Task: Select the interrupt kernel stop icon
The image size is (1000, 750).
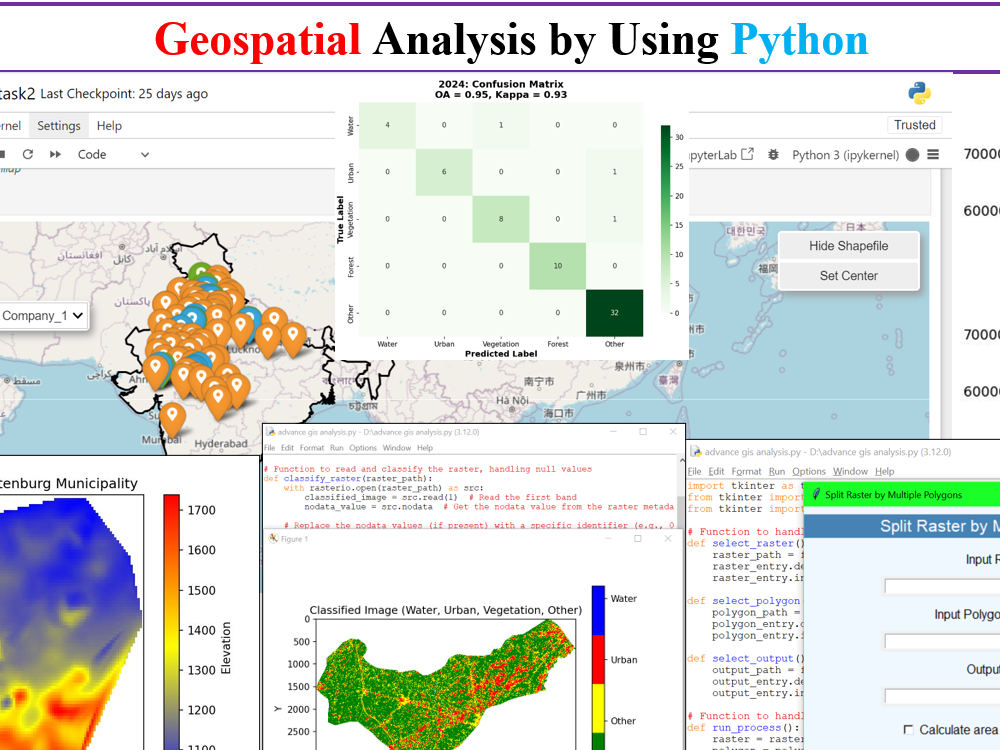Action: tap(6, 154)
